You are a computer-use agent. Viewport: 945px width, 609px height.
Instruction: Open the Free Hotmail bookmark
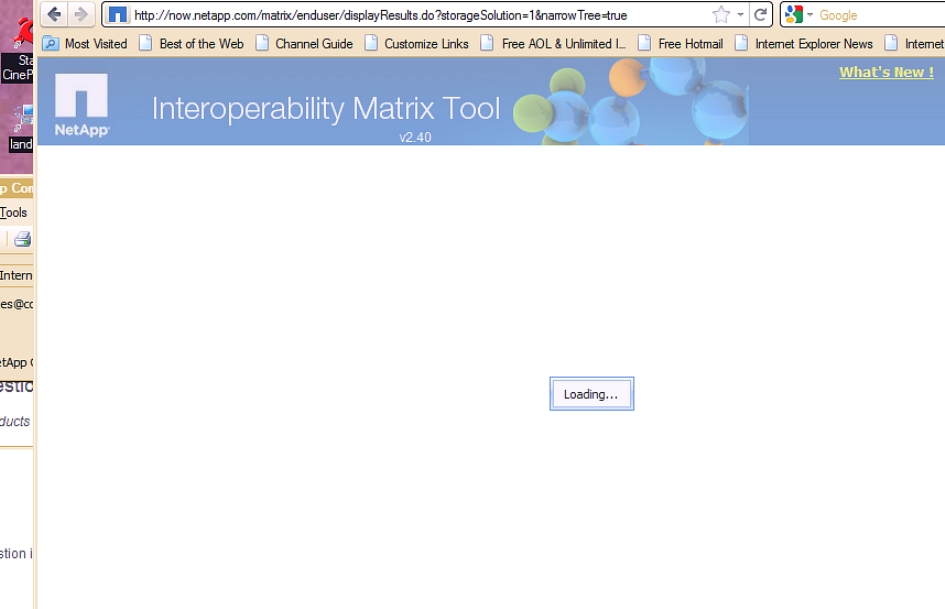(x=680, y=44)
